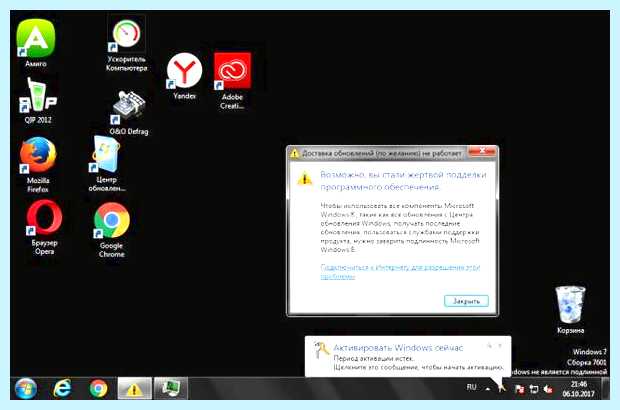Open Adobe Creative Cloud desktop shortcut

(232, 81)
